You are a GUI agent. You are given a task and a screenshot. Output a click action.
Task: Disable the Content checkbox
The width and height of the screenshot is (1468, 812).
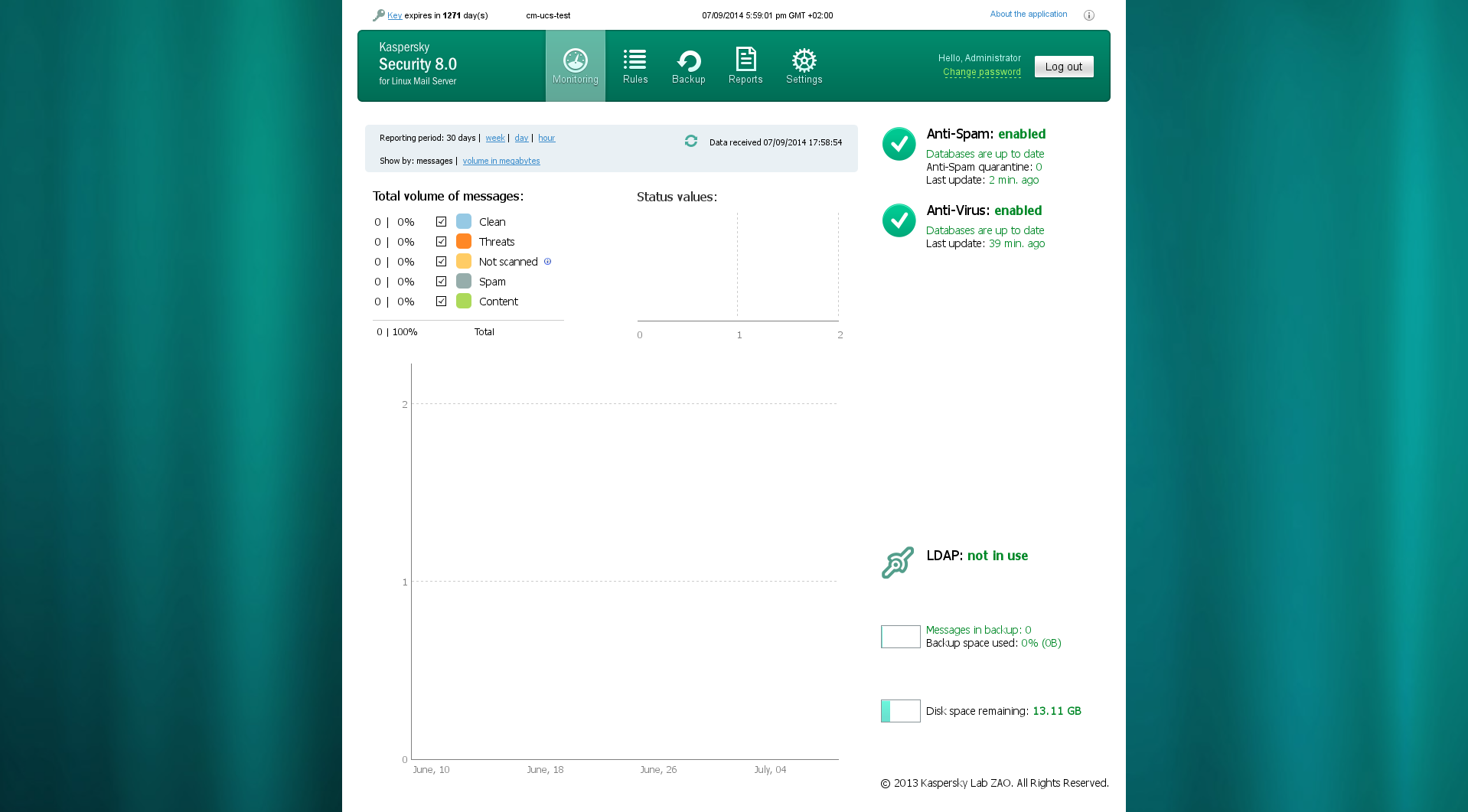(x=441, y=302)
